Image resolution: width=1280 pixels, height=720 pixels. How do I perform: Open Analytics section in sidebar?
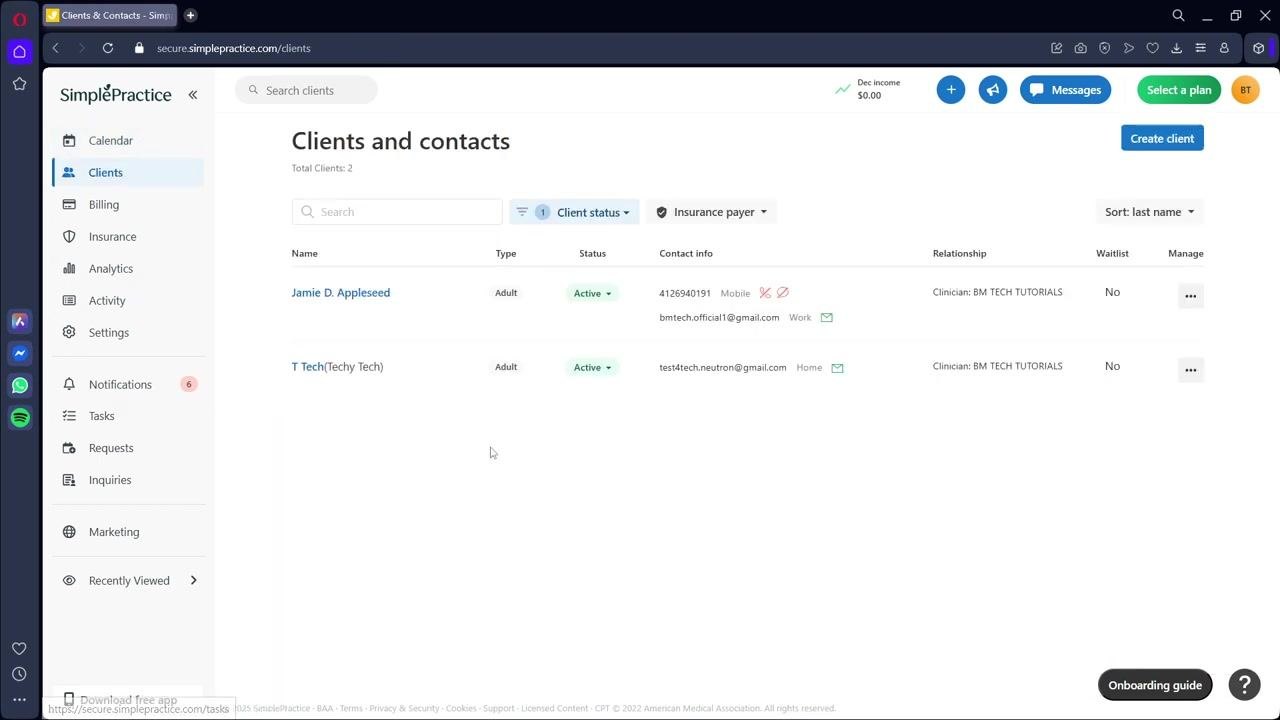pyautogui.click(x=128, y=269)
